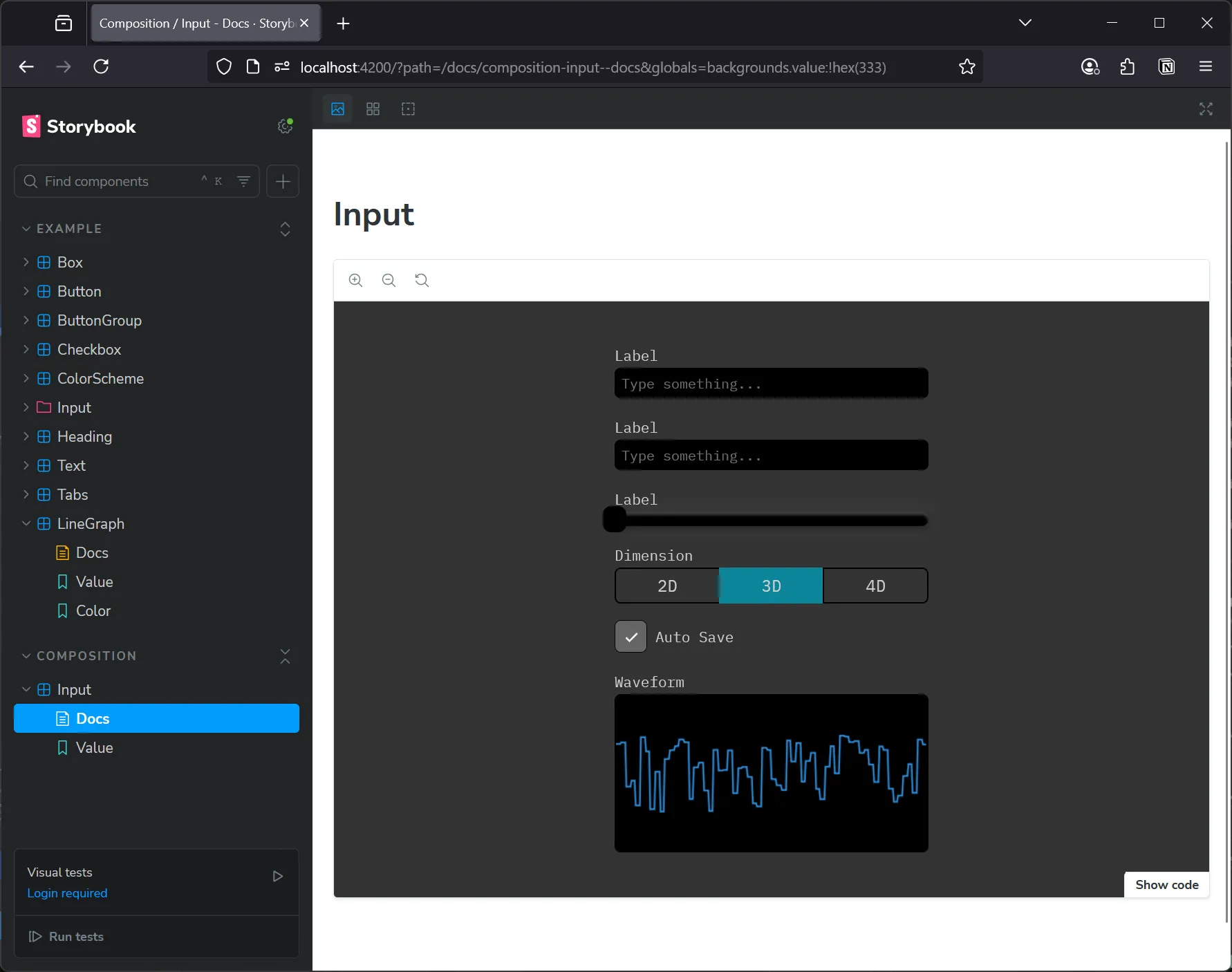This screenshot has width=1232, height=972.
Task: Zoom out of the docs story preview
Action: (389, 280)
